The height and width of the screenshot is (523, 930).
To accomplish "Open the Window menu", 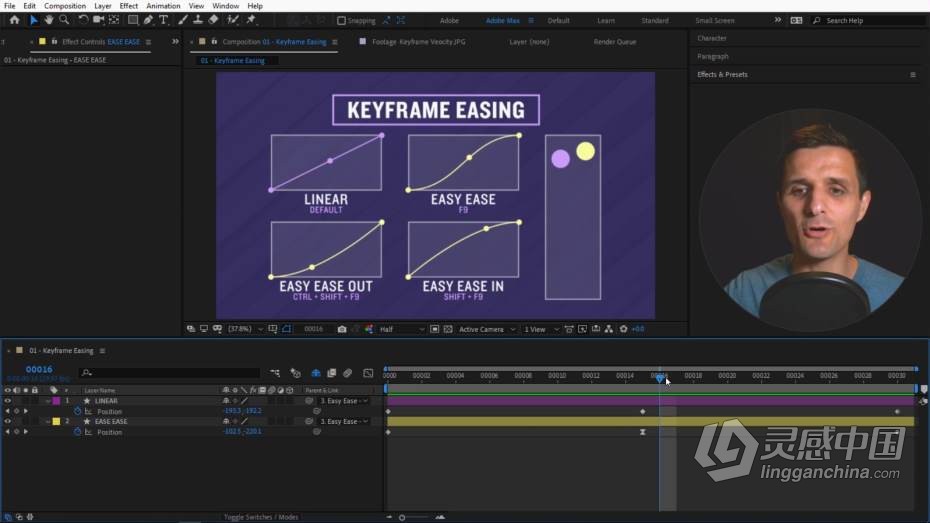I will coord(225,6).
